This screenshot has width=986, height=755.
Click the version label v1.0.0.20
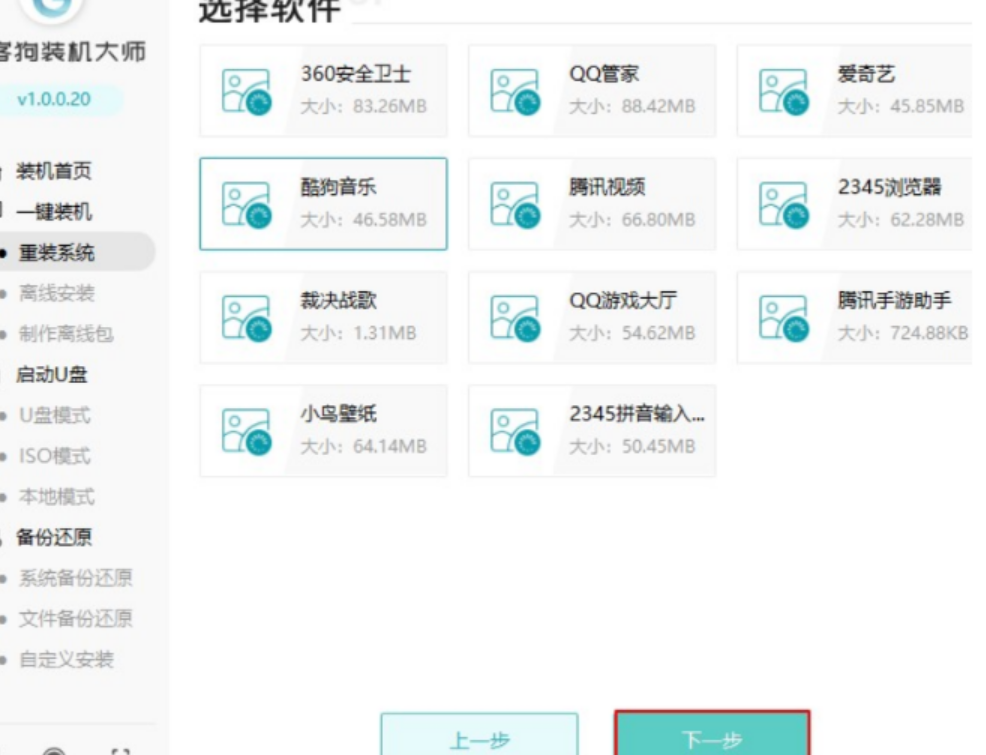(x=54, y=99)
